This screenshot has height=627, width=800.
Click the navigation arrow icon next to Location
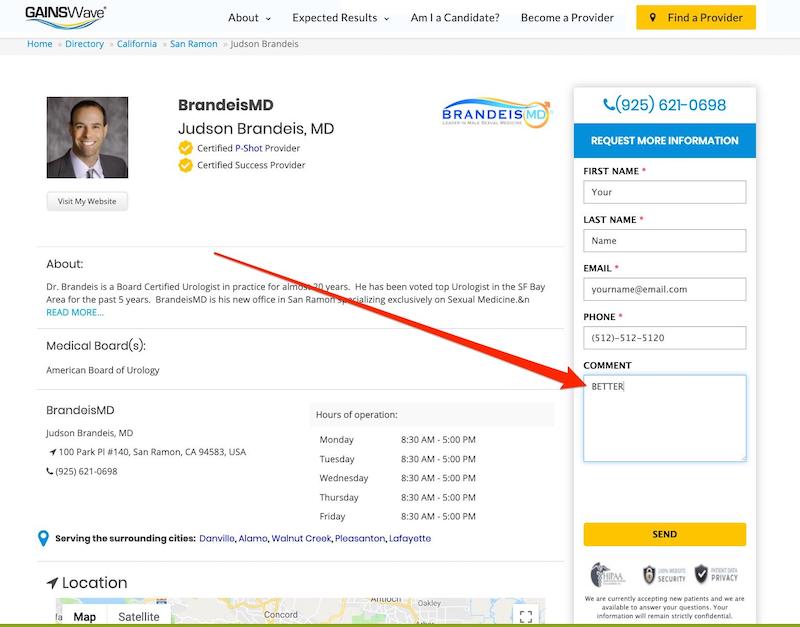[52, 583]
